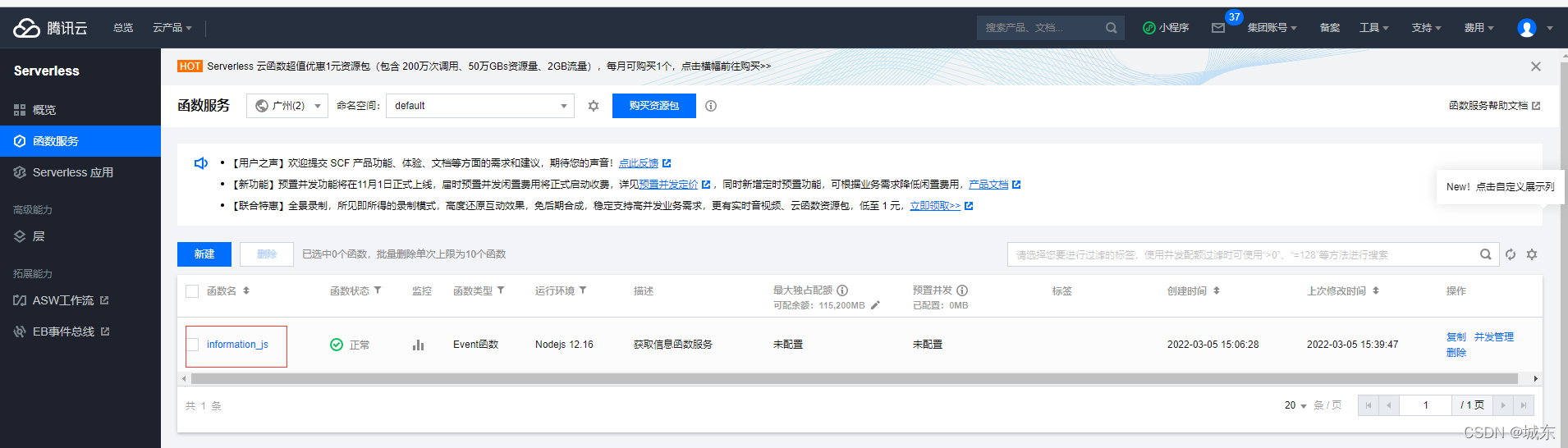The width and height of the screenshot is (1568, 448).
Task: Click 备案 in the top navigation
Action: 1330,28
